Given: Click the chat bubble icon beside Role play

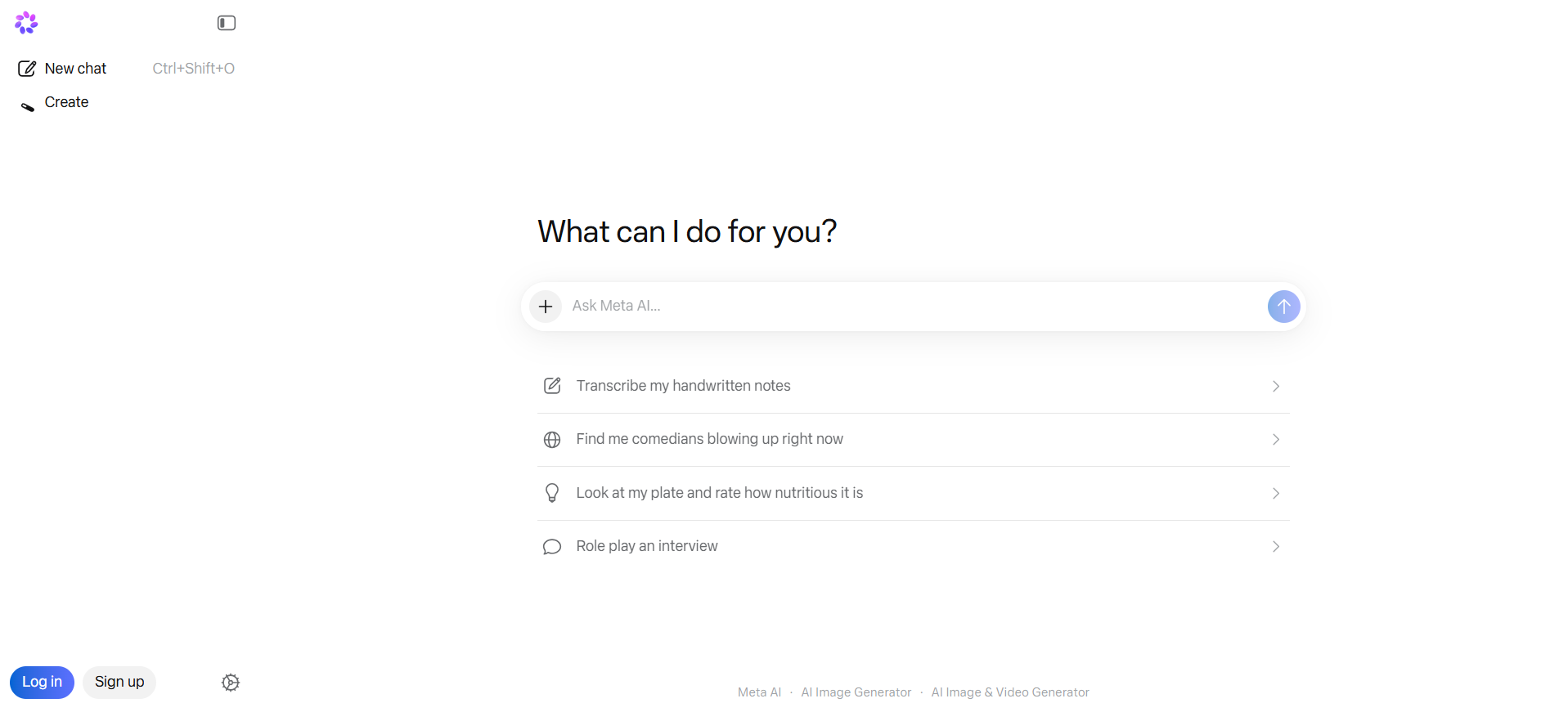Looking at the screenshot, I should [x=552, y=547].
